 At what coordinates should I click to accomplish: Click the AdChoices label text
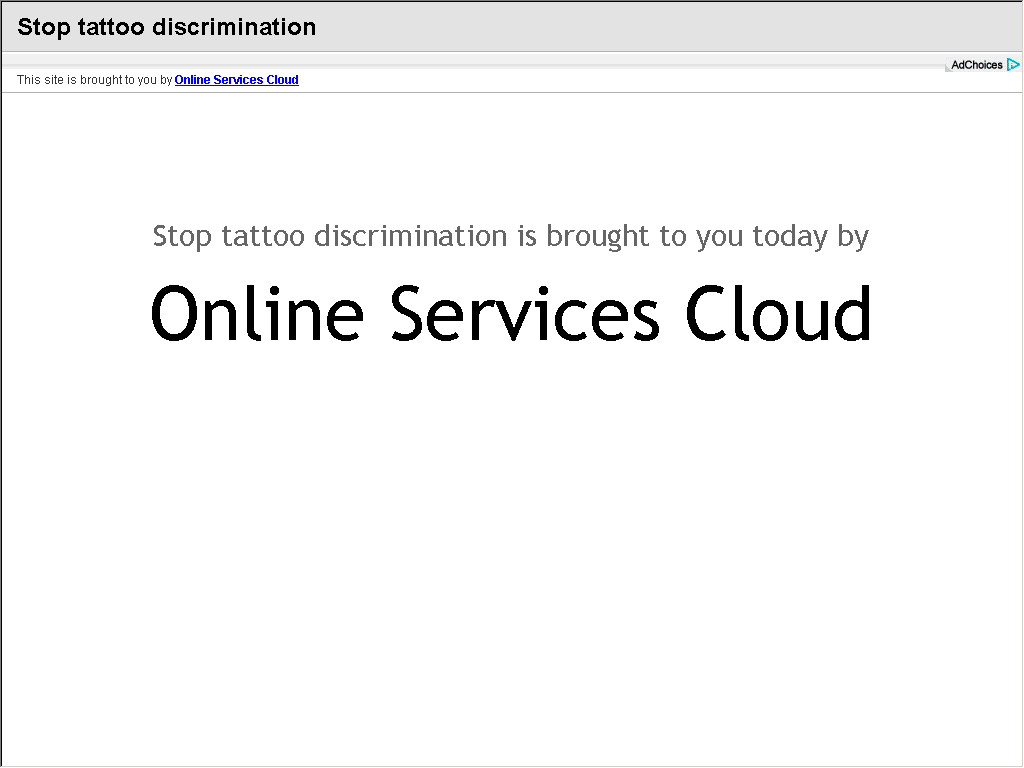click(976, 65)
